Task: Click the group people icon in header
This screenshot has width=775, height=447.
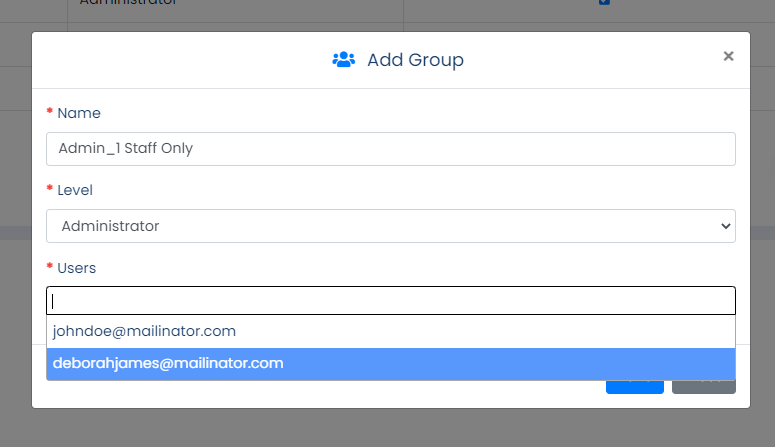Action: tap(344, 59)
